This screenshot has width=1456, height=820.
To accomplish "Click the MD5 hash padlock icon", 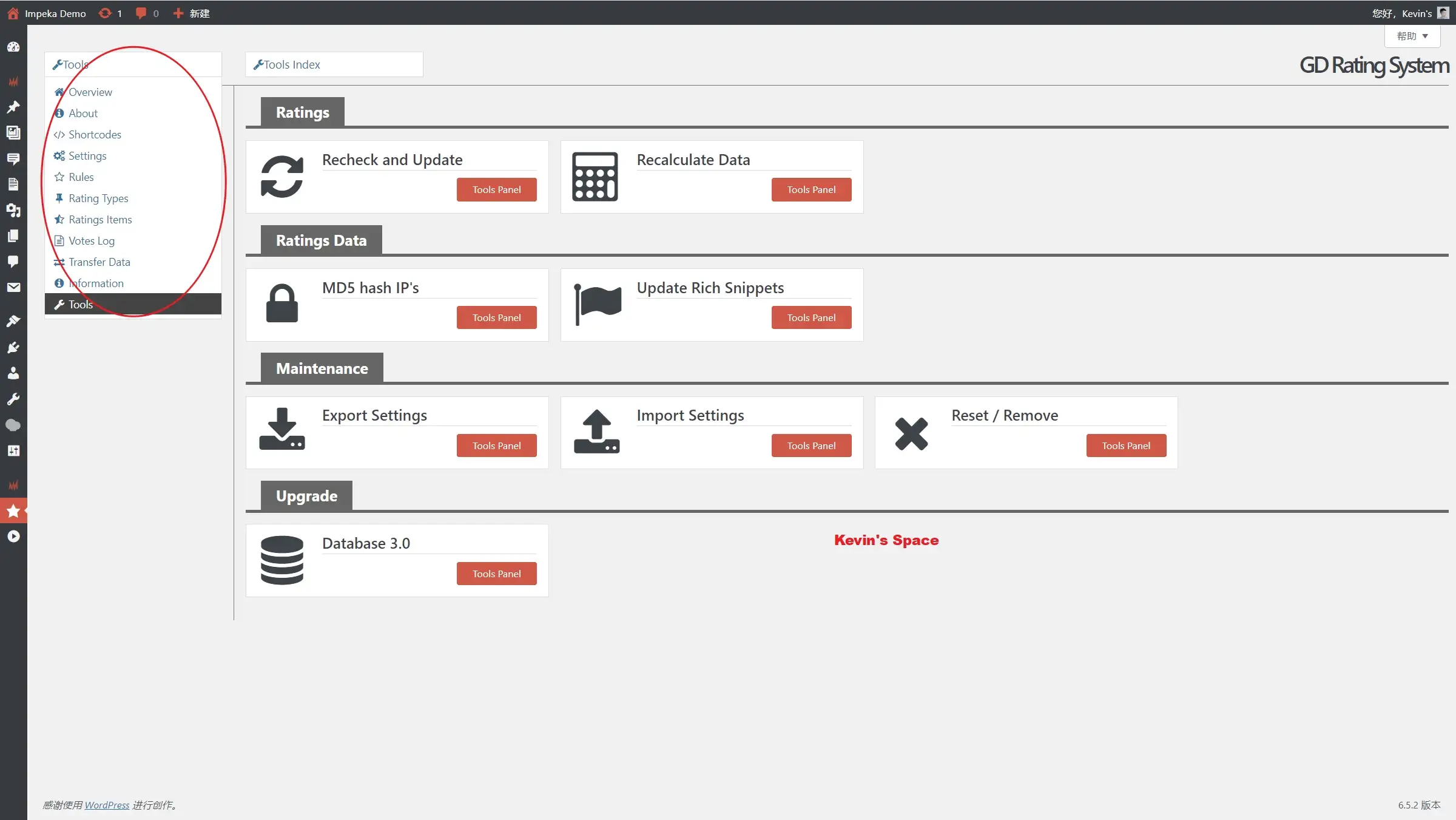I will tap(282, 303).
